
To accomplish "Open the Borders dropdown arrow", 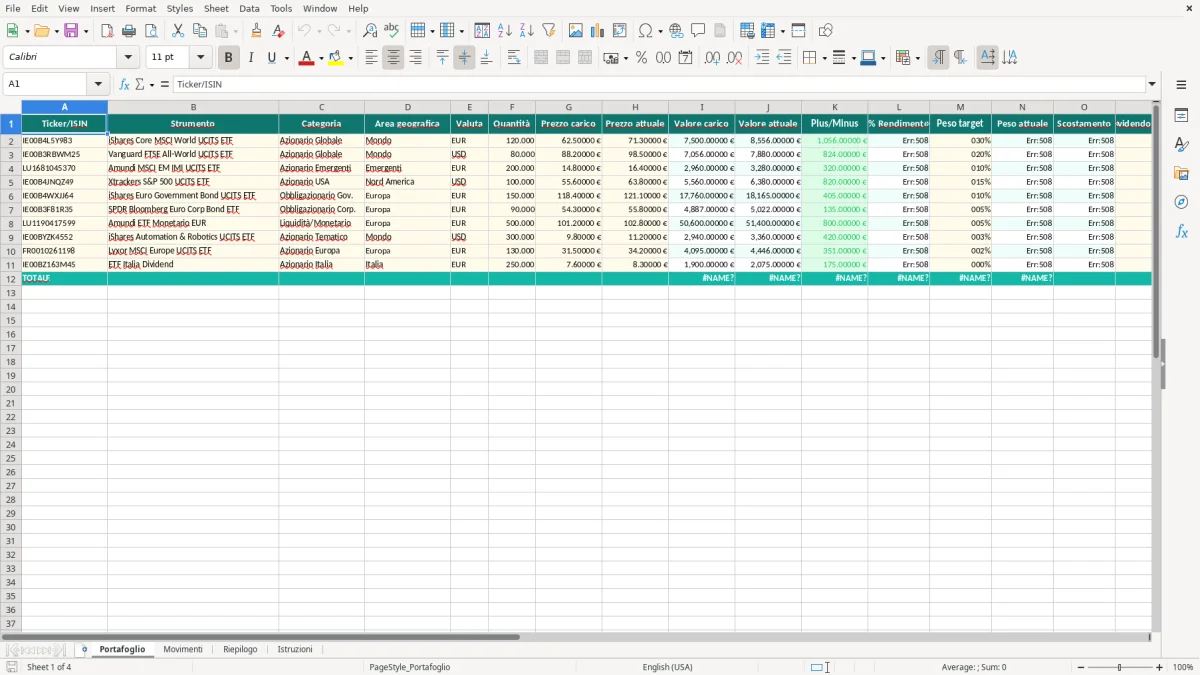I will click(823, 58).
